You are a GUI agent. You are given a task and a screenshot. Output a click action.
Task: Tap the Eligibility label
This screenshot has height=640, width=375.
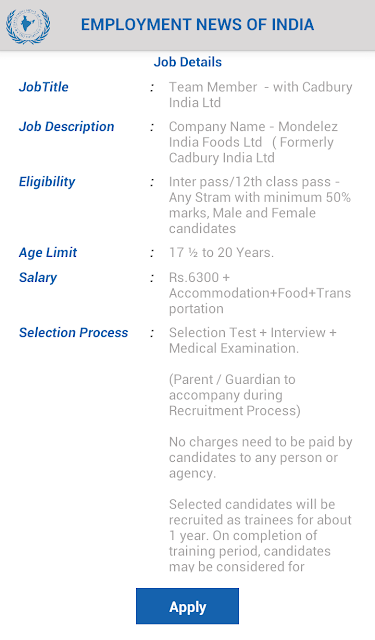pos(47,182)
